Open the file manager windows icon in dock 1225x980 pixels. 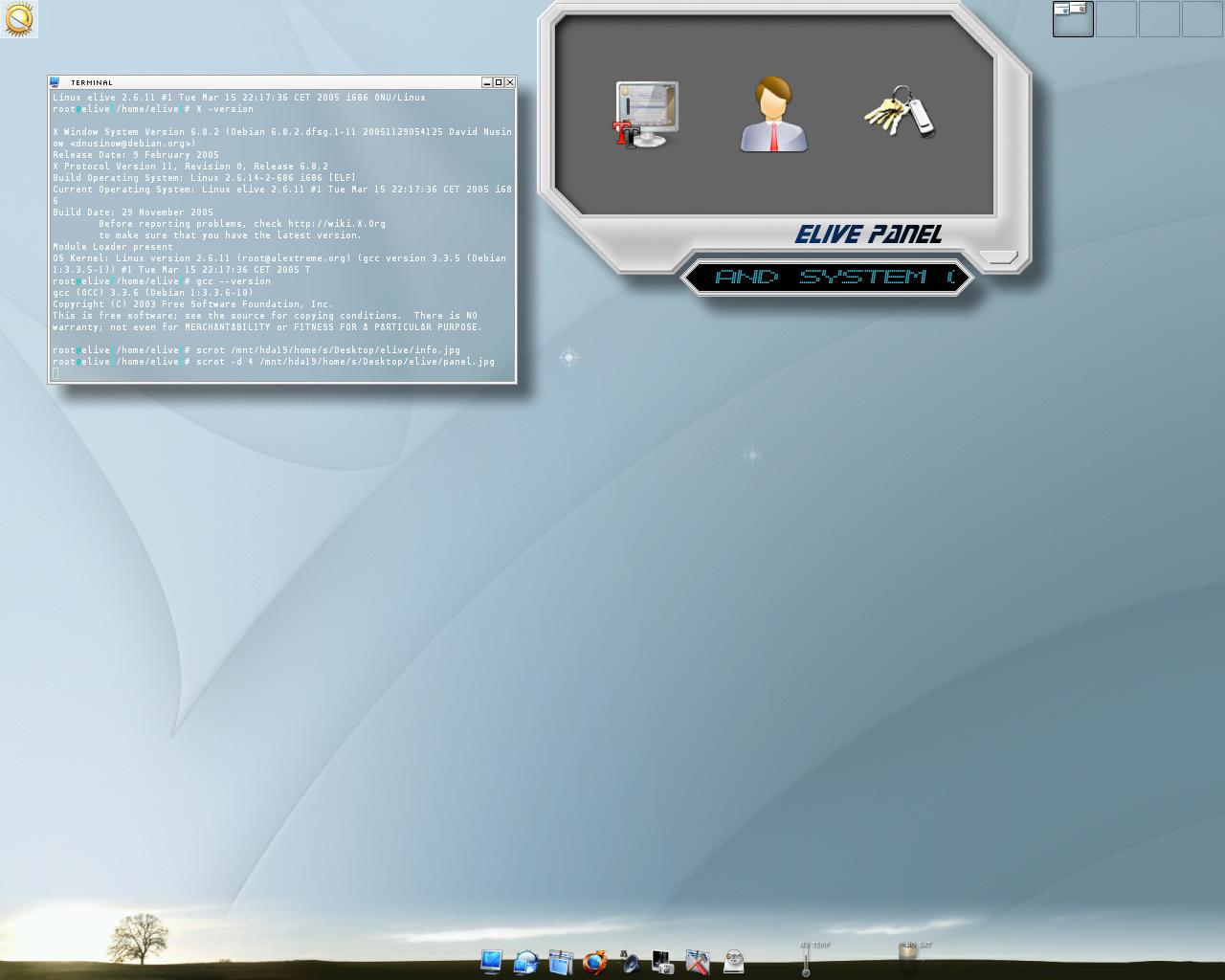561,962
